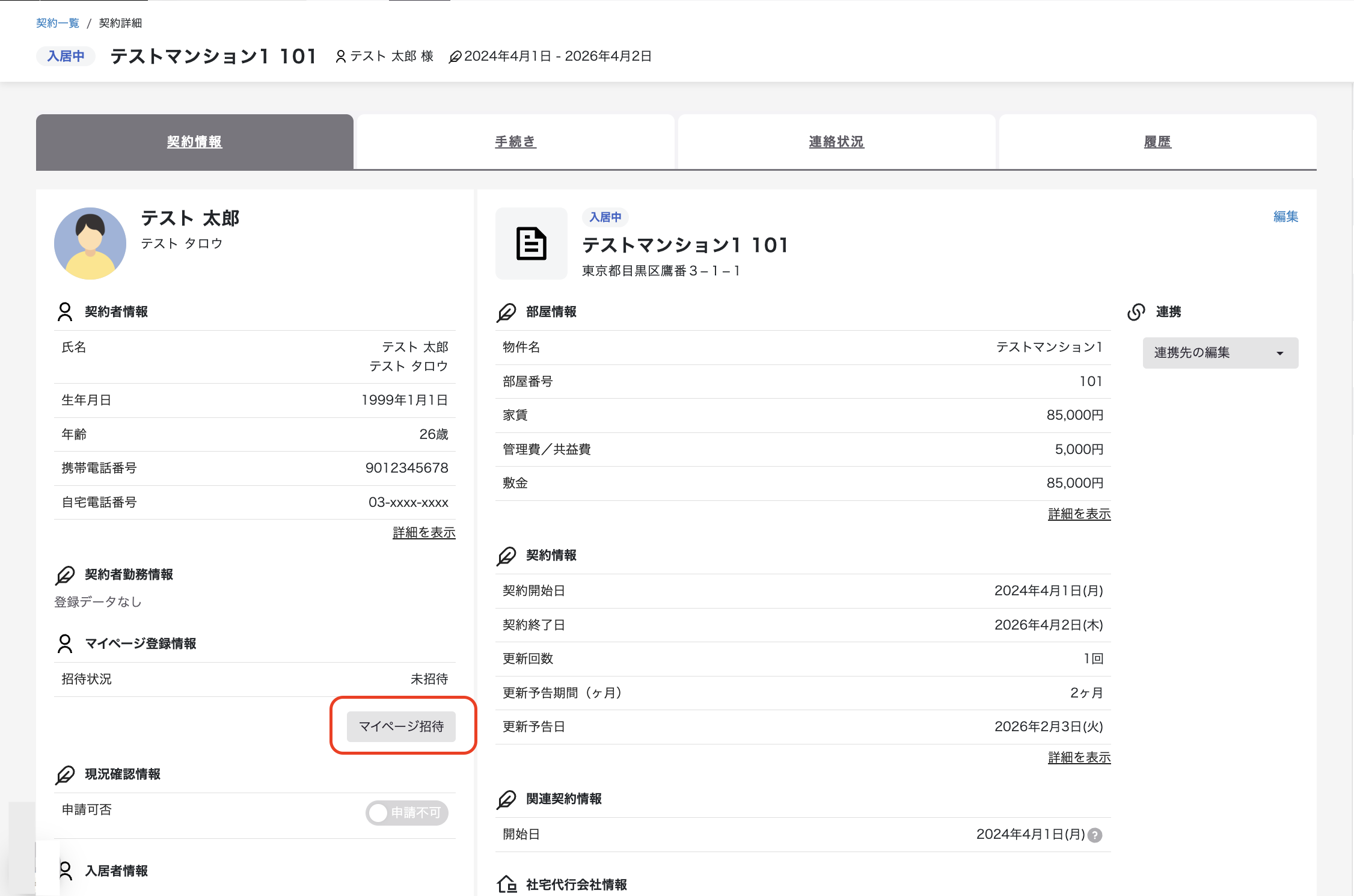Image resolution: width=1354 pixels, height=896 pixels.
Task: Click 登録データなし text
Action: tap(98, 602)
